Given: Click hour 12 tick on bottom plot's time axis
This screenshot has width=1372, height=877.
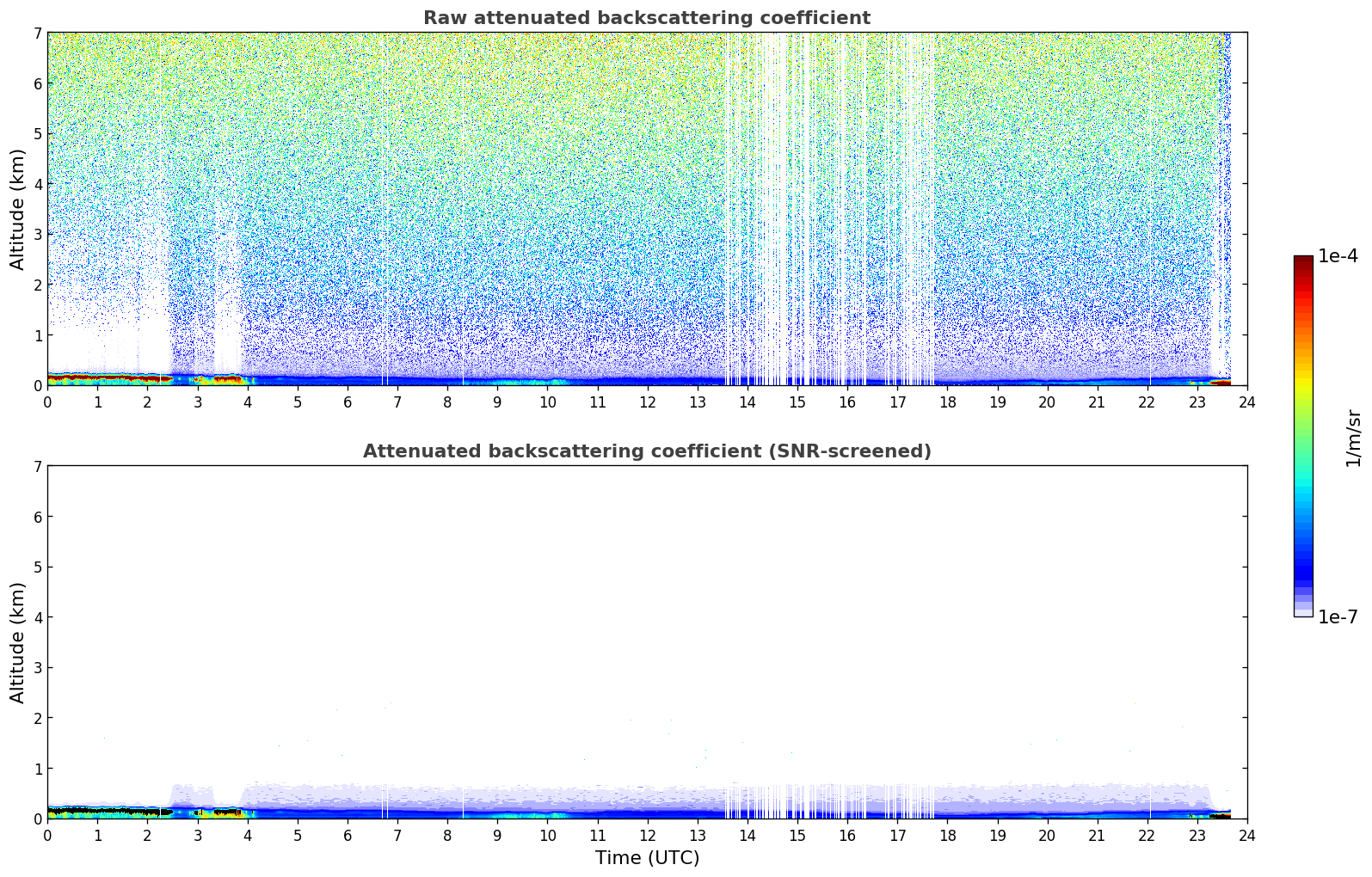Looking at the screenshot, I should coord(647,835).
